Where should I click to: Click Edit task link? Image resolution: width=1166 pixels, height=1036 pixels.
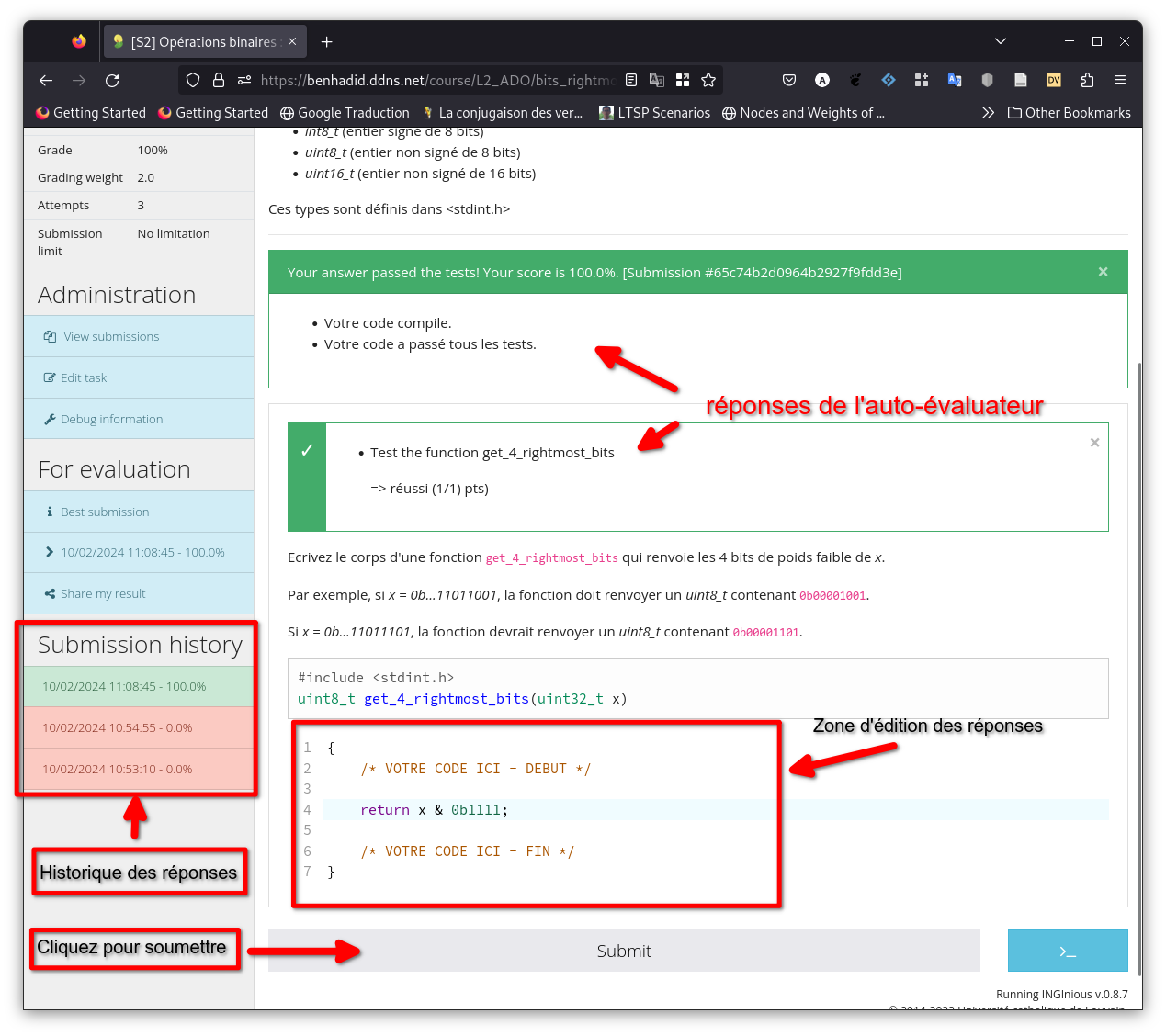[139, 378]
